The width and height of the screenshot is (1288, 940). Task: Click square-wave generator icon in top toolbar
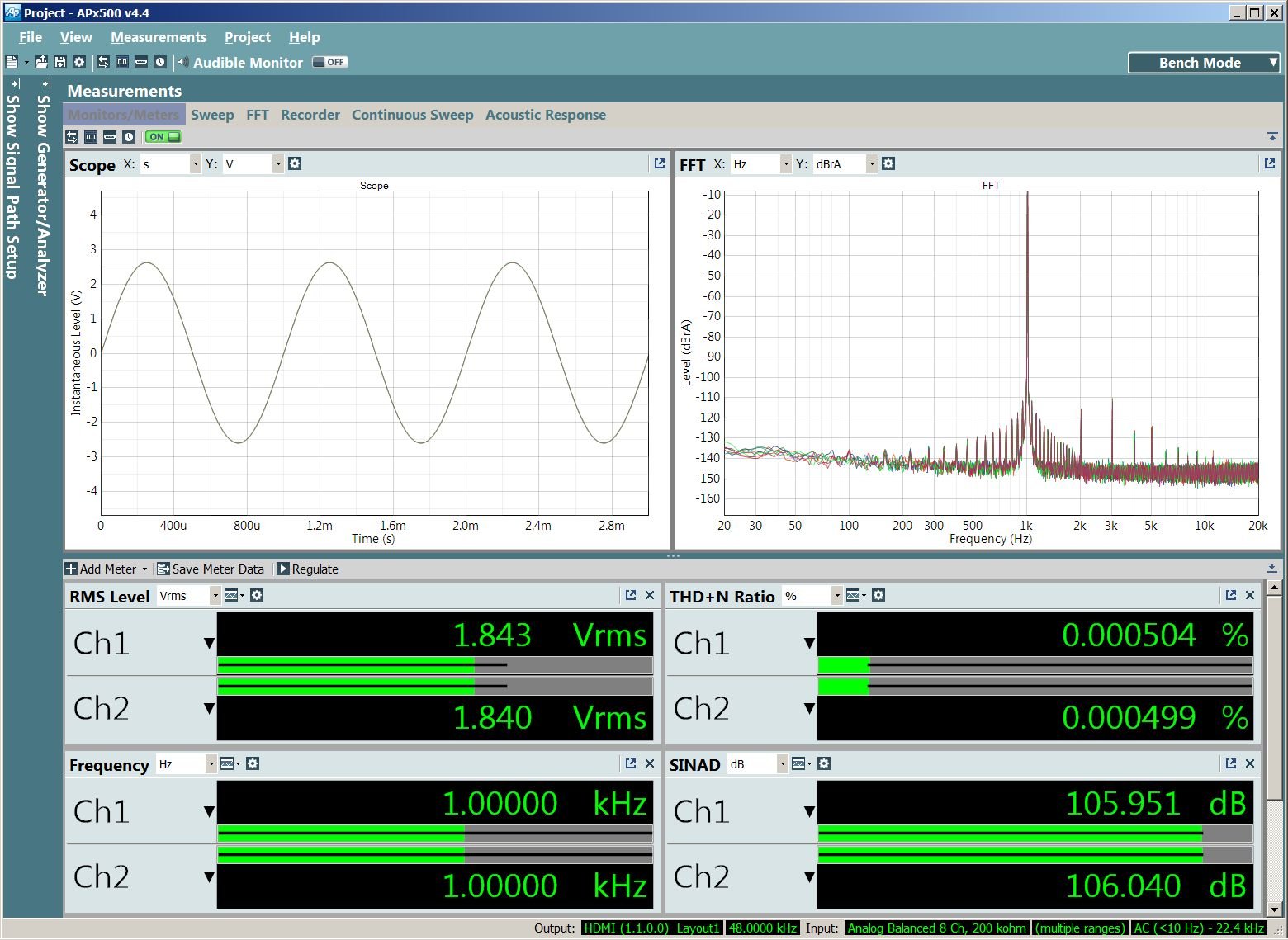pyautogui.click(x=122, y=62)
